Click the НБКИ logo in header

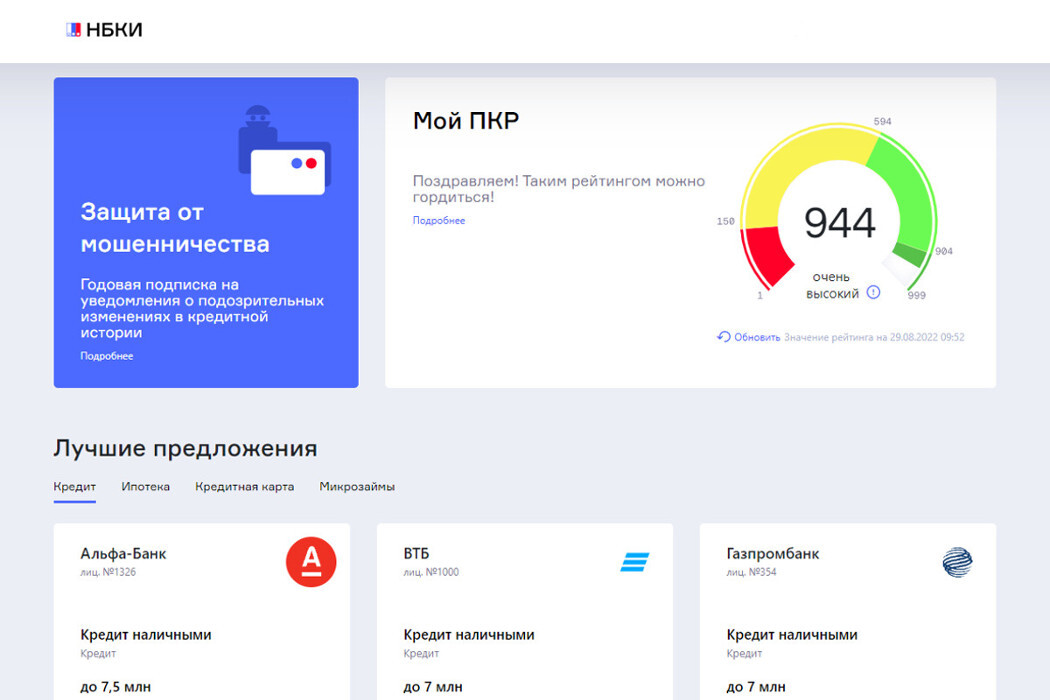click(x=104, y=29)
